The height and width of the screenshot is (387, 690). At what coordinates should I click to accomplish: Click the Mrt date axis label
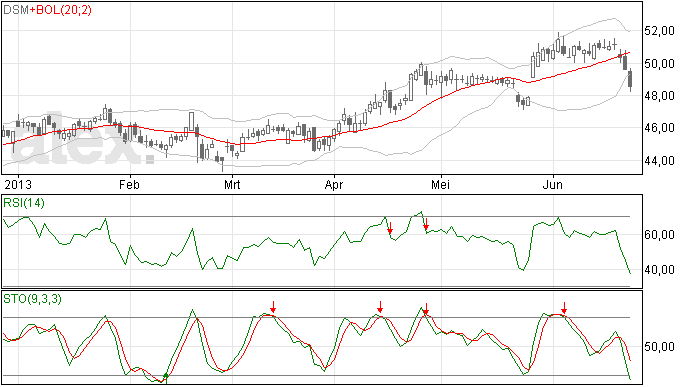point(232,184)
